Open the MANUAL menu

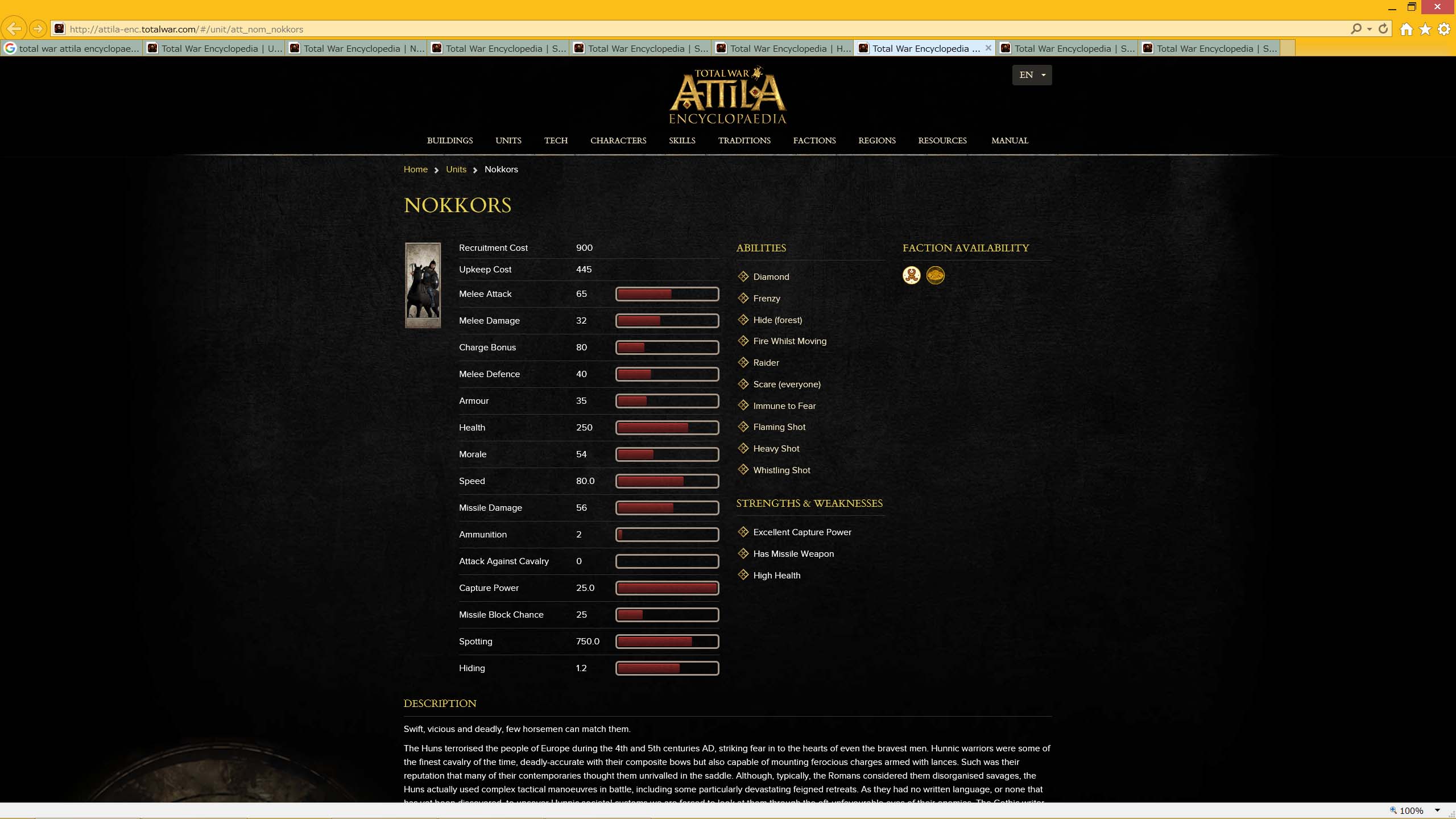1010,140
